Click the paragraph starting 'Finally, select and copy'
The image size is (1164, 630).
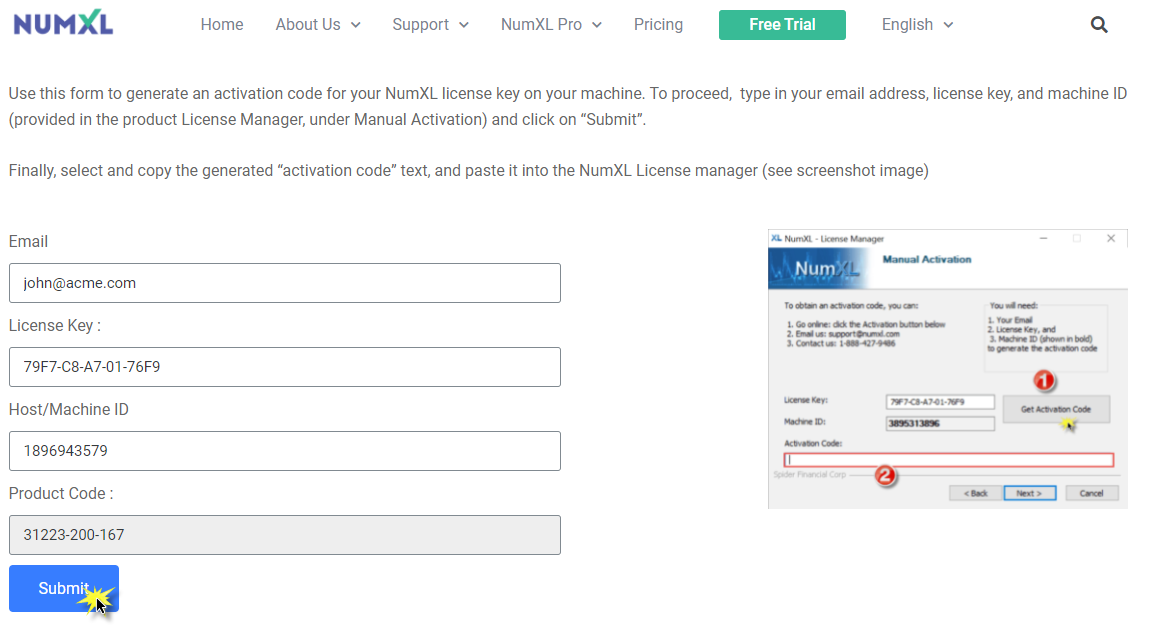point(468,171)
